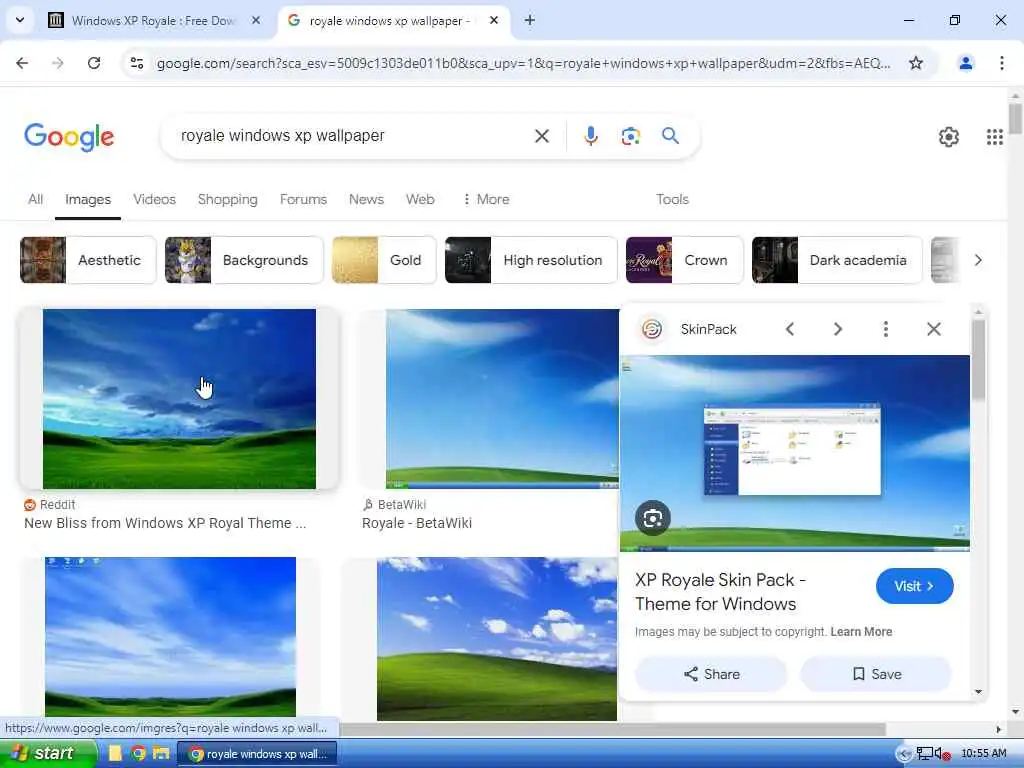Click the volume icon in system tray
1024x768 pixels.
pos(942,754)
